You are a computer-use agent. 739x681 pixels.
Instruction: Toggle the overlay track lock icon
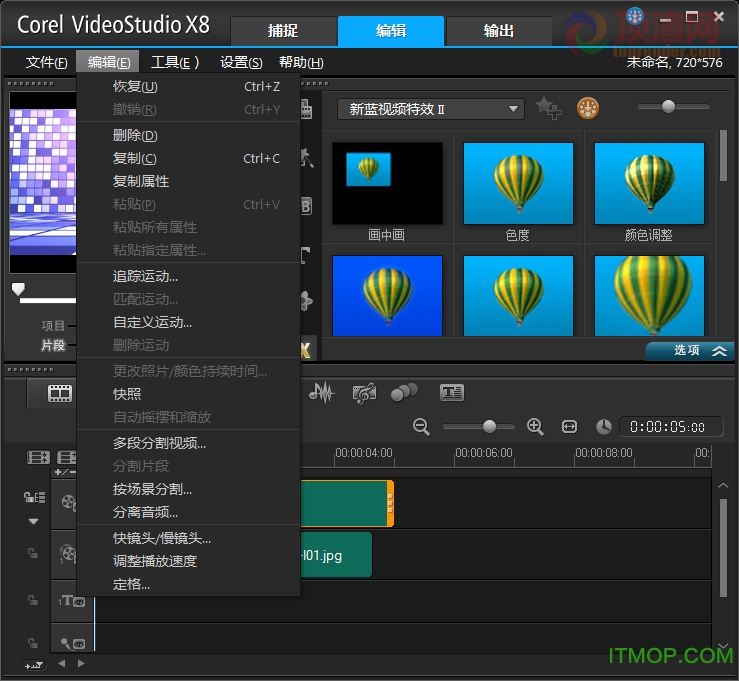[34, 552]
